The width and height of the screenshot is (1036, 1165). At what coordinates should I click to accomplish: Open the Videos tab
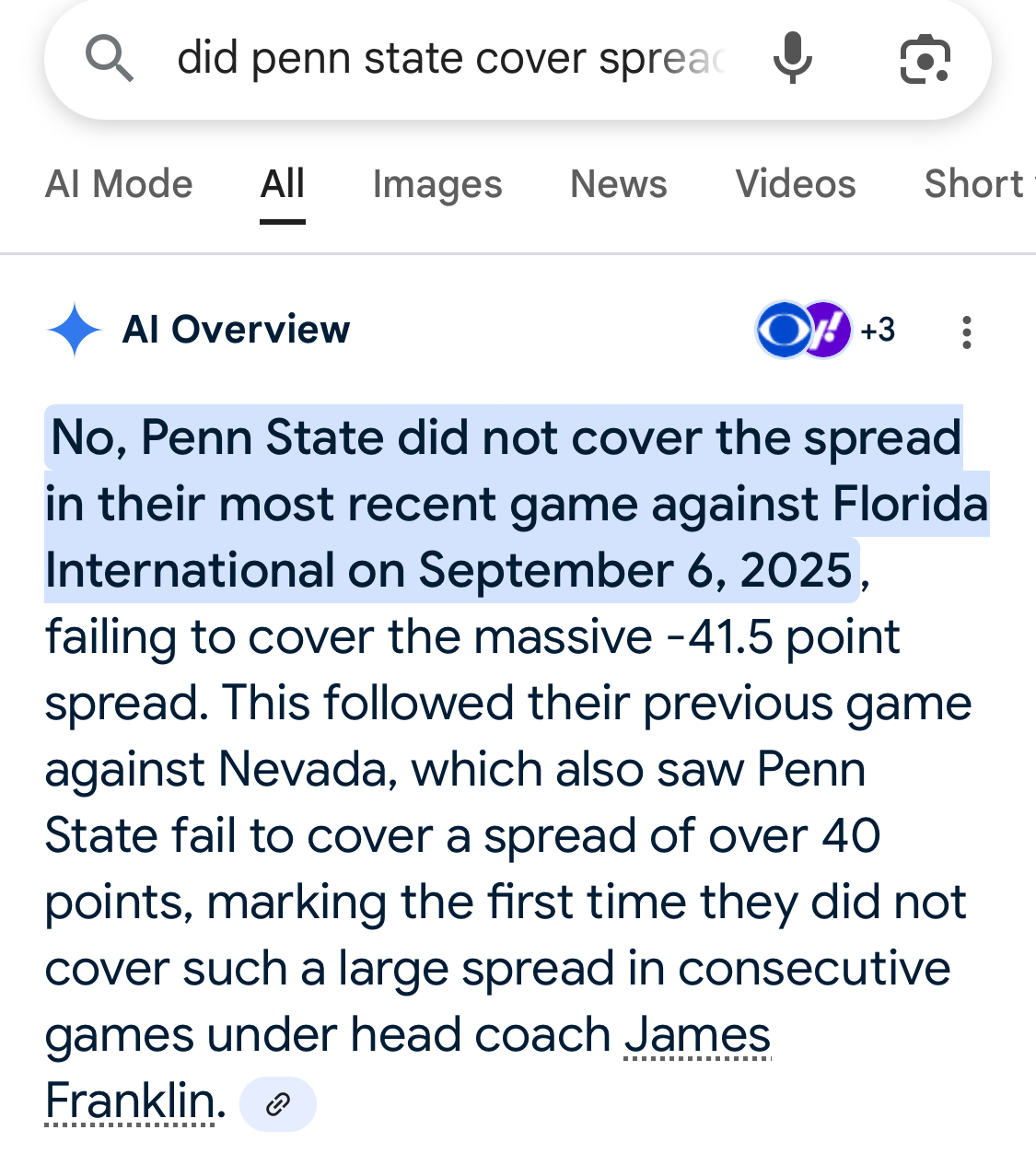[x=796, y=184]
